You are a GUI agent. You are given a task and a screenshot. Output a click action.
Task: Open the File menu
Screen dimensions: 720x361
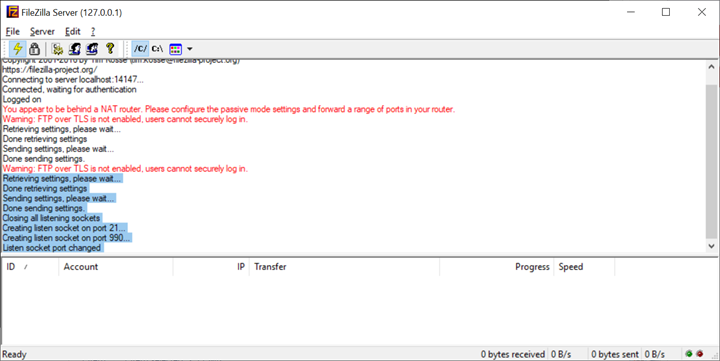(12, 31)
